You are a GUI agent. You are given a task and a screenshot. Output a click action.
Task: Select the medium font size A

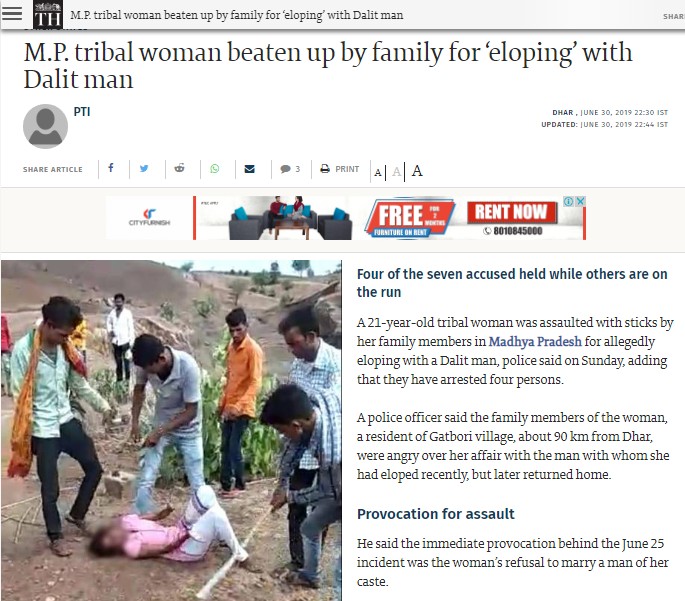click(396, 171)
